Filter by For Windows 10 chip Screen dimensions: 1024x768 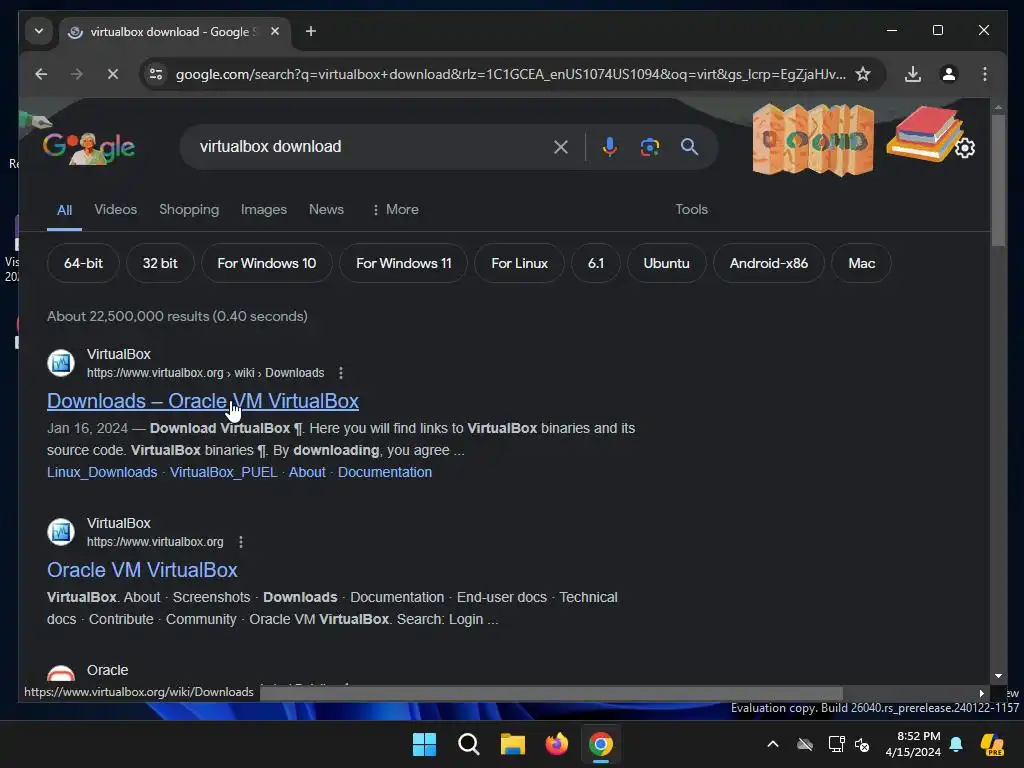[x=266, y=263]
